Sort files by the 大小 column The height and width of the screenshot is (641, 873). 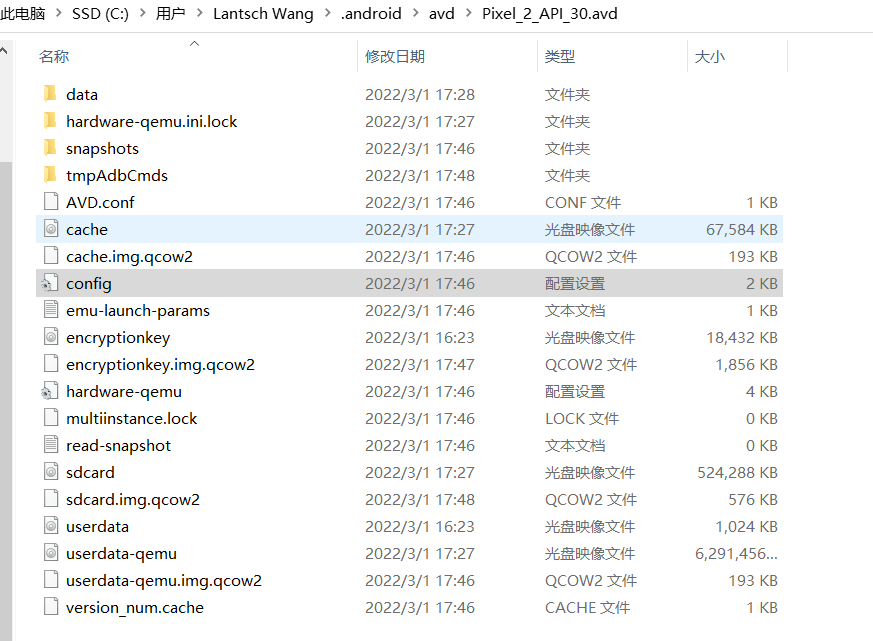point(709,56)
